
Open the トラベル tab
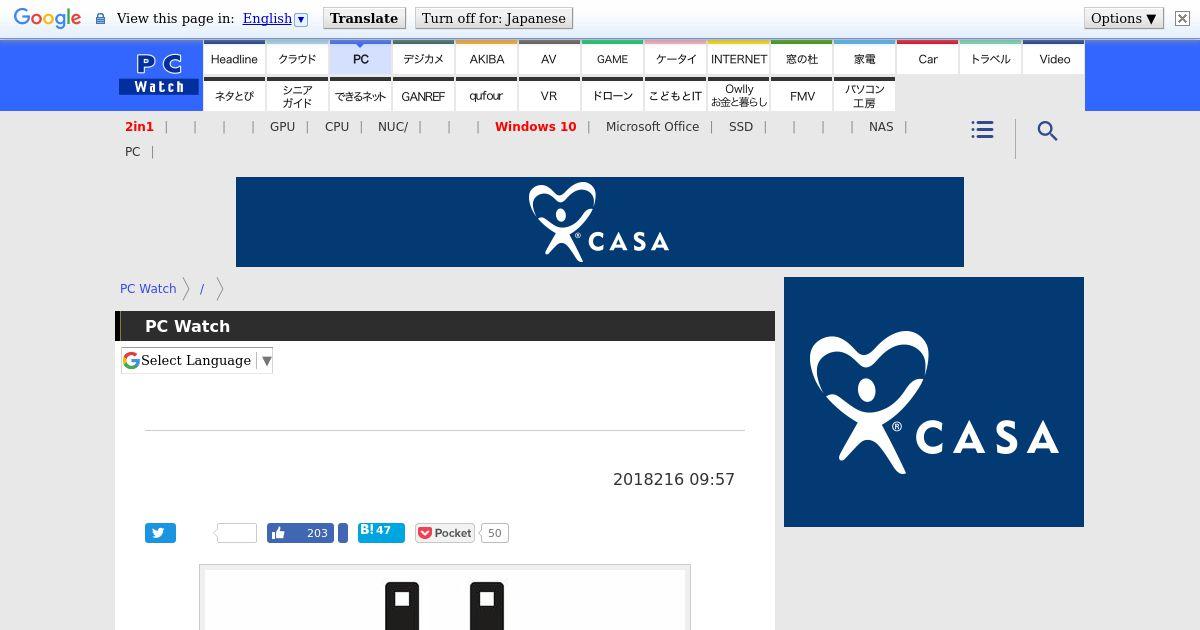click(990, 59)
